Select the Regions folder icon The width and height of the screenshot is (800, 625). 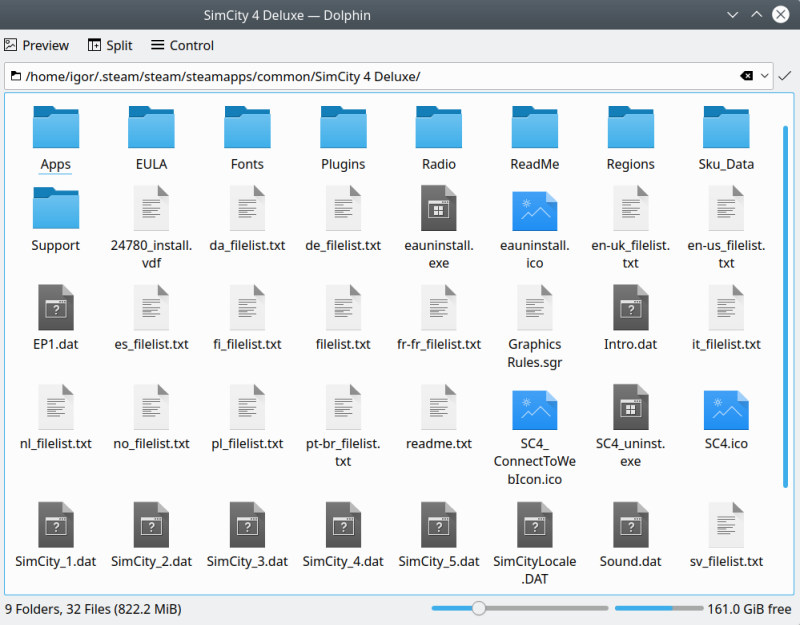tap(630, 128)
